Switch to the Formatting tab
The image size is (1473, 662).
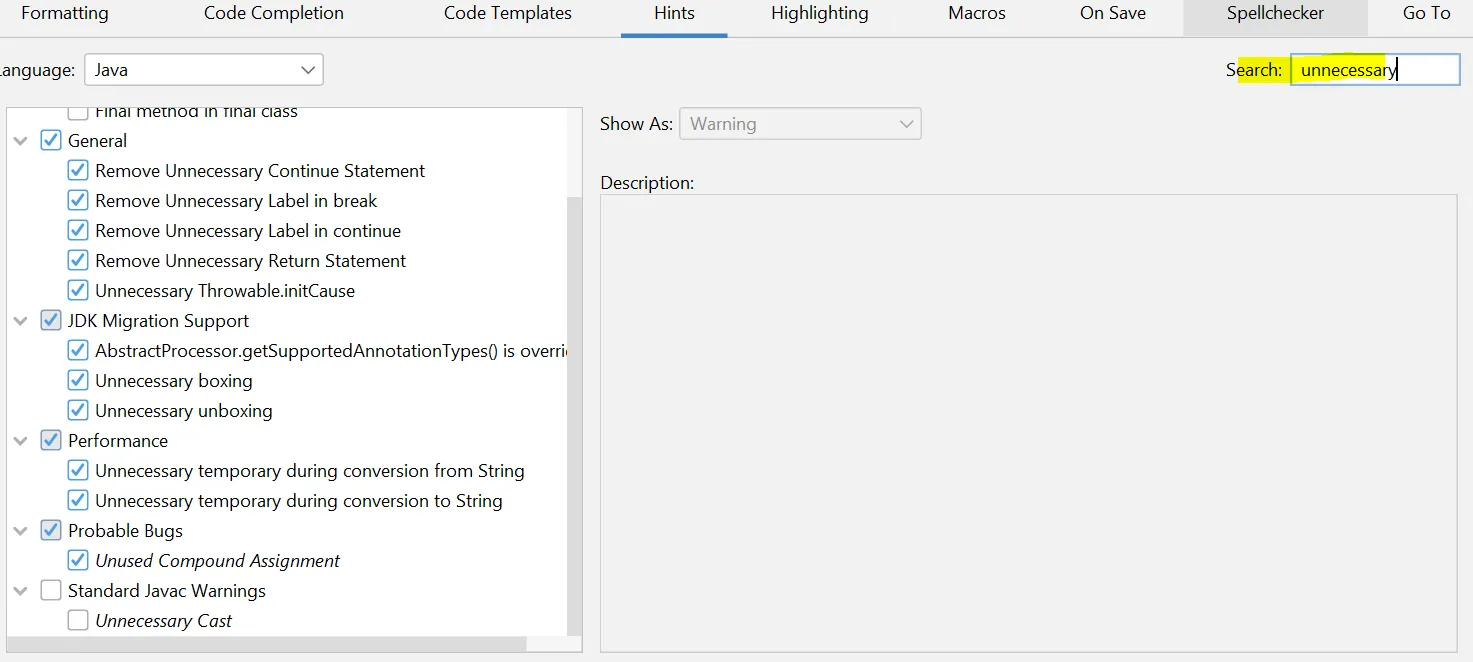click(x=65, y=14)
